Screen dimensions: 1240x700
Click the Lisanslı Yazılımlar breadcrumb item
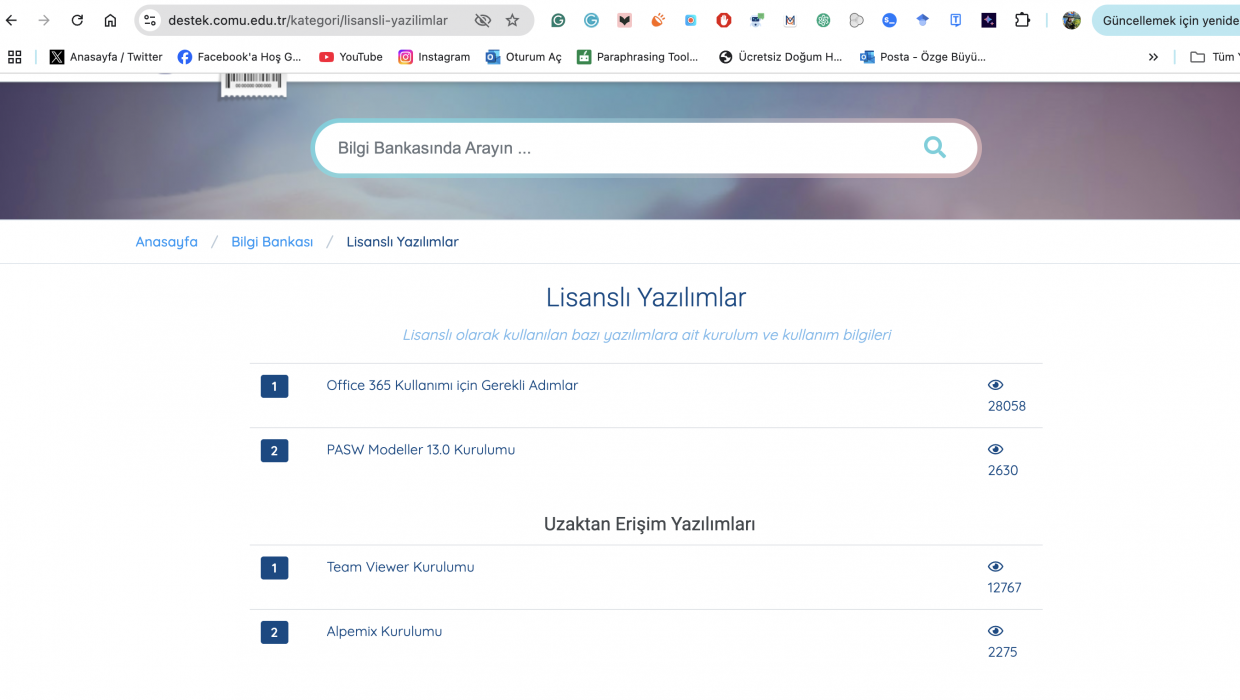(x=402, y=242)
